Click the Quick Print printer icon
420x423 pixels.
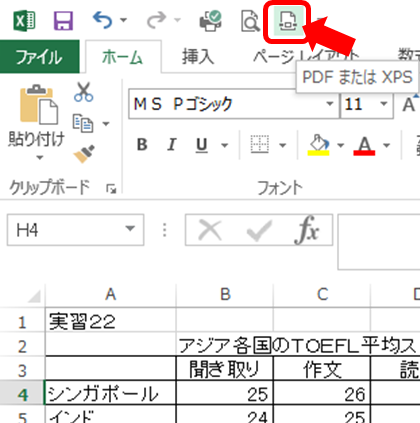(x=210, y=21)
